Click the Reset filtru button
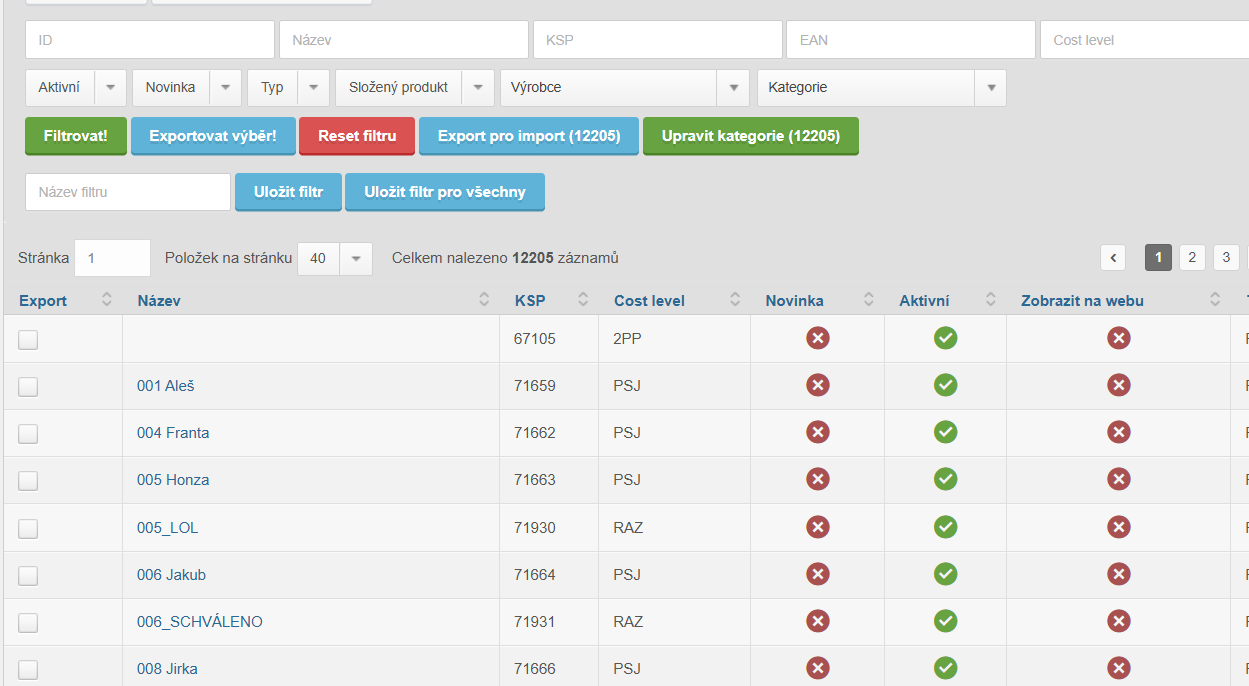1249x686 pixels. coord(357,136)
